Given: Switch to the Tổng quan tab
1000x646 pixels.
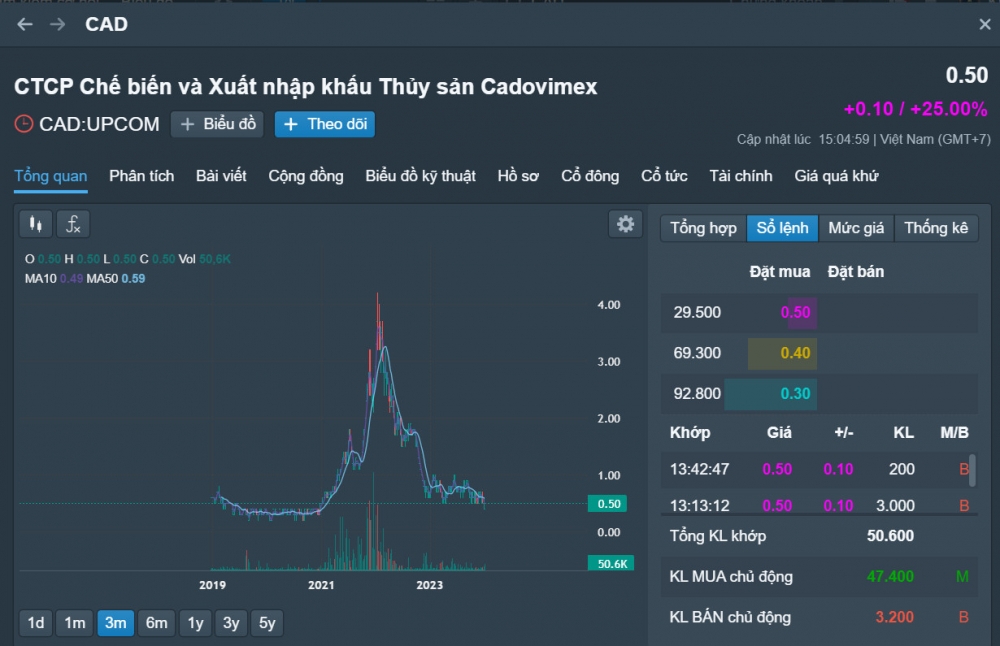Looking at the screenshot, I should [51, 176].
